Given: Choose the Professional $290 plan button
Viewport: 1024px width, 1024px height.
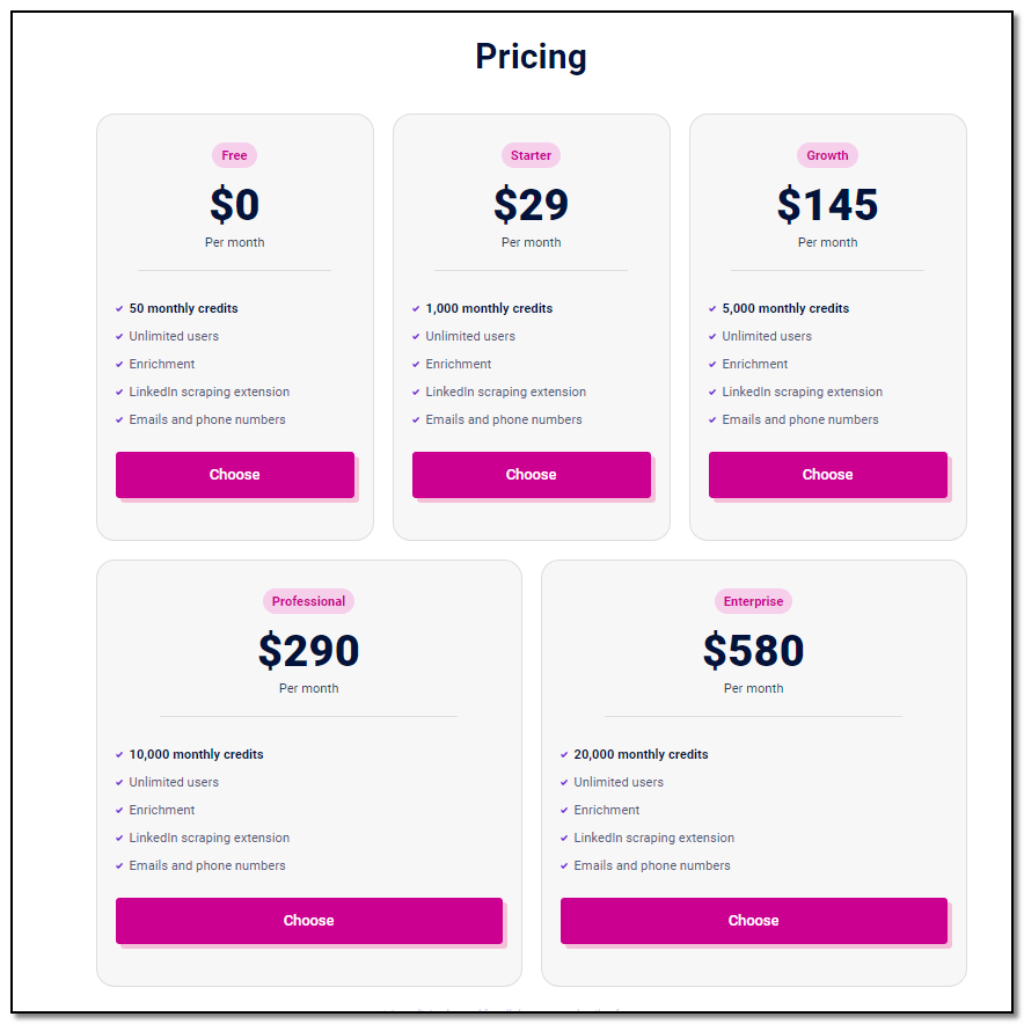Looking at the screenshot, I should click(309, 920).
